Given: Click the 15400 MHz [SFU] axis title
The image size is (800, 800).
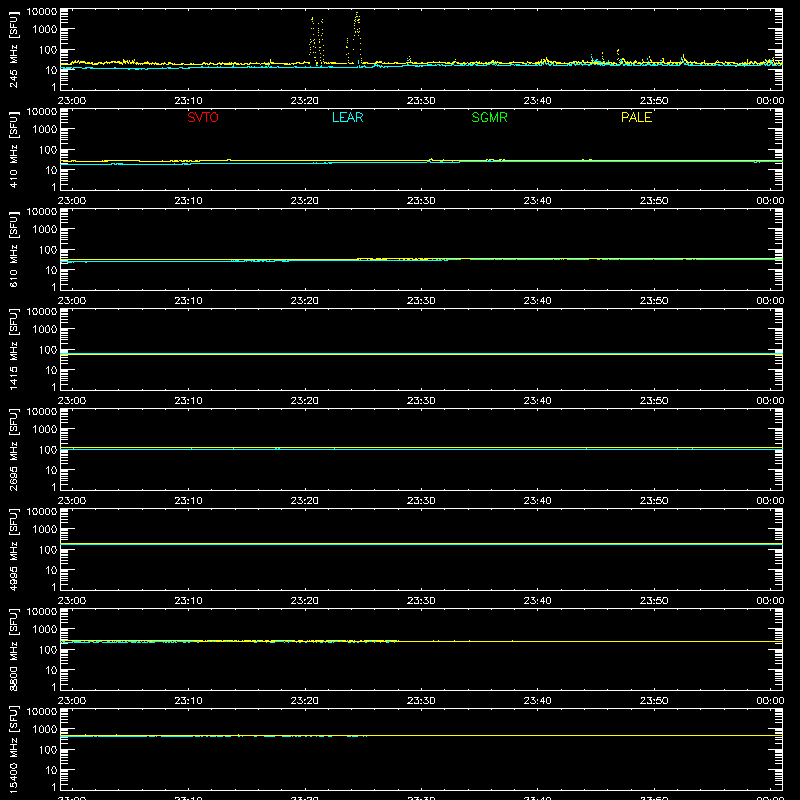Looking at the screenshot, I should pyautogui.click(x=13, y=750).
